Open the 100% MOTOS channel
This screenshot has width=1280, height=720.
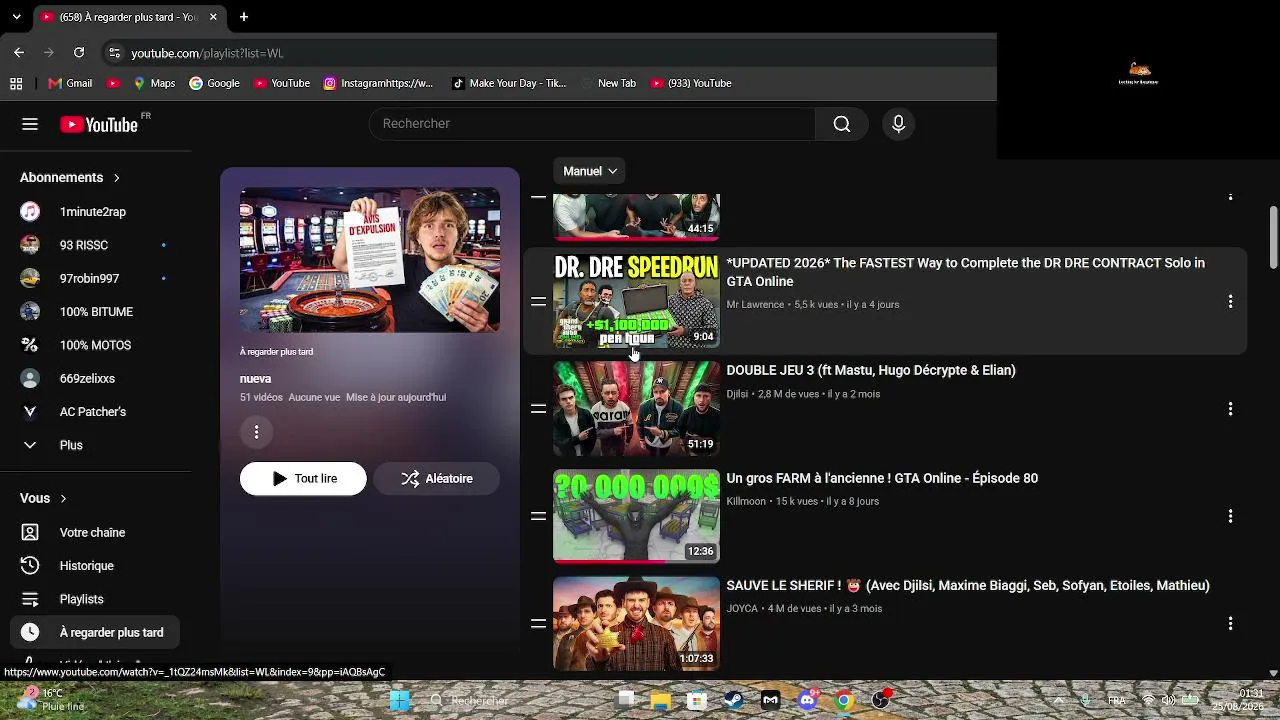(x=95, y=345)
